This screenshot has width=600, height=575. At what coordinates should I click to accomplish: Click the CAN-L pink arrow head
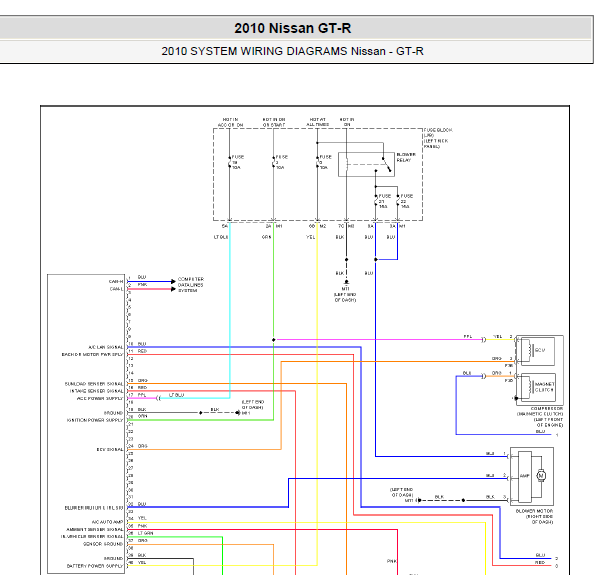[x=173, y=289]
